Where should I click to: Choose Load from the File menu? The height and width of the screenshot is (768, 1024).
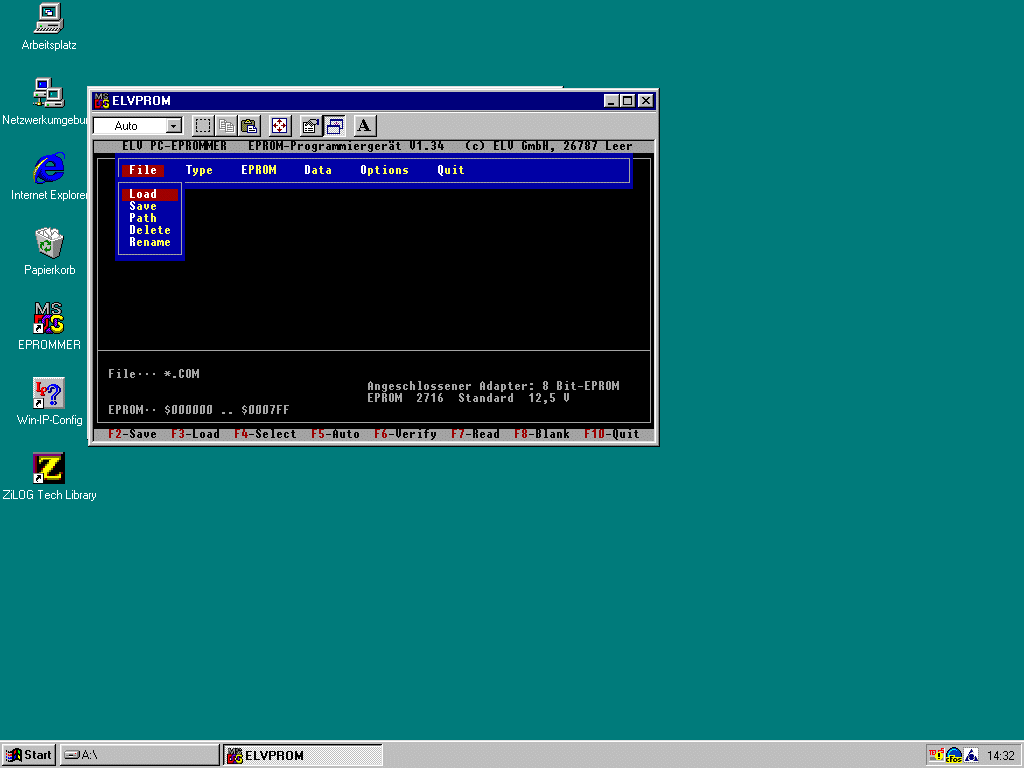(x=150, y=194)
